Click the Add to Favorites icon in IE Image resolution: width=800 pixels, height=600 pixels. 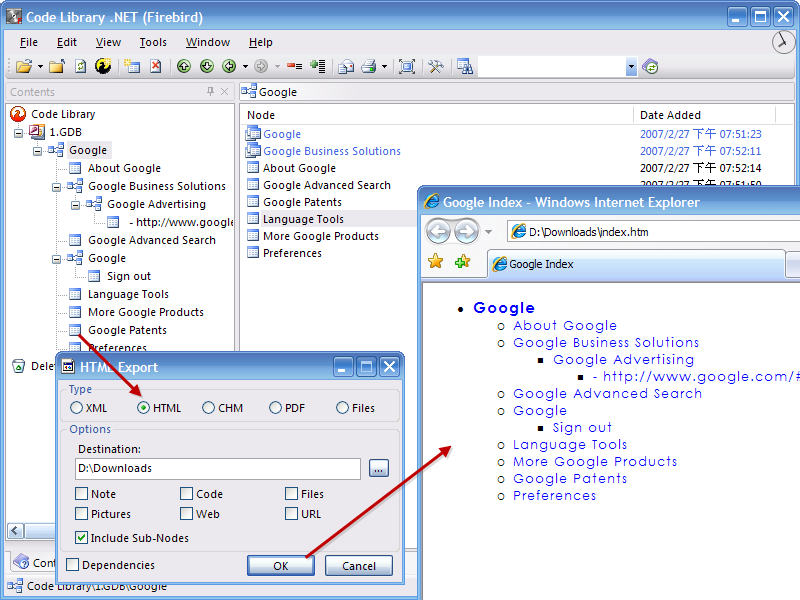click(x=463, y=262)
